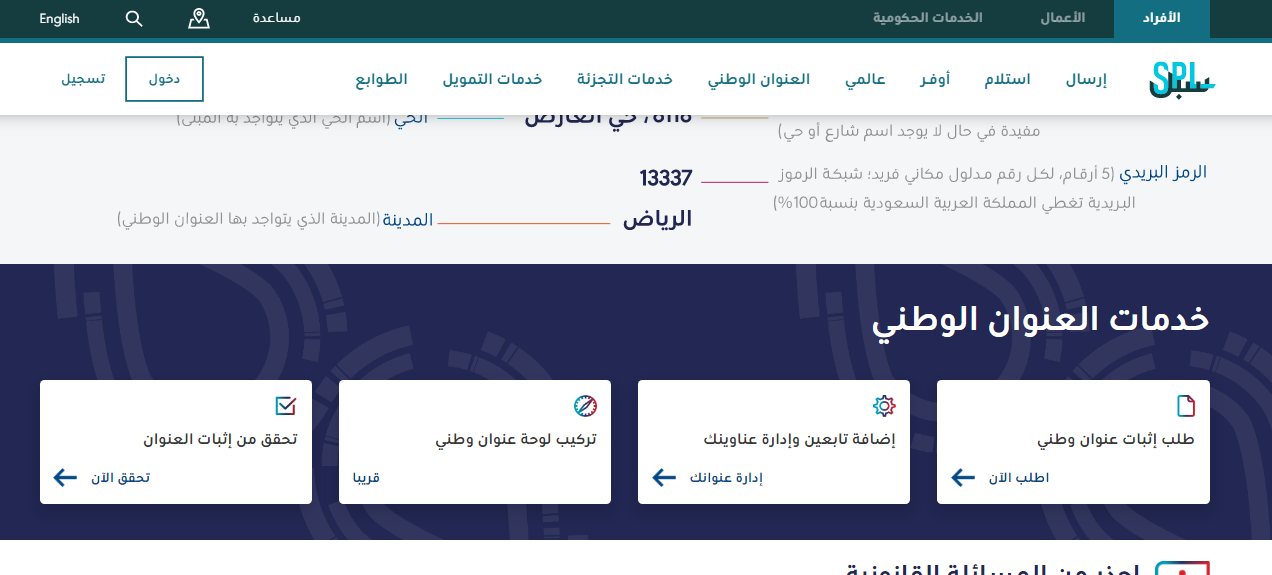Click the SPL logo
Image resolution: width=1272 pixels, height=575 pixels.
pyautogui.click(x=1182, y=79)
